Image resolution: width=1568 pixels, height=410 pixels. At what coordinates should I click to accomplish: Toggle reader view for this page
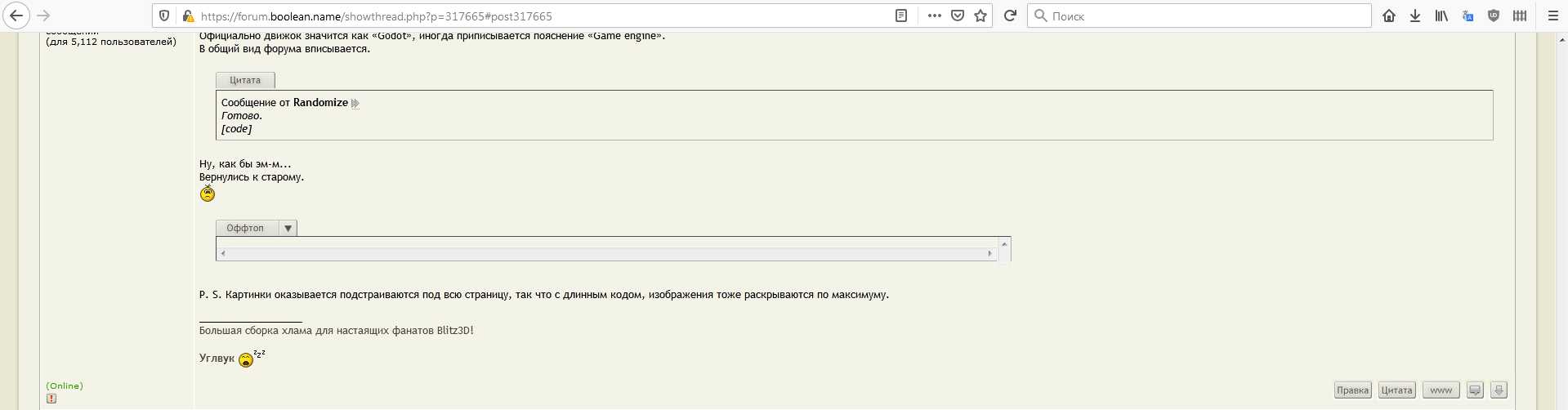(x=901, y=16)
